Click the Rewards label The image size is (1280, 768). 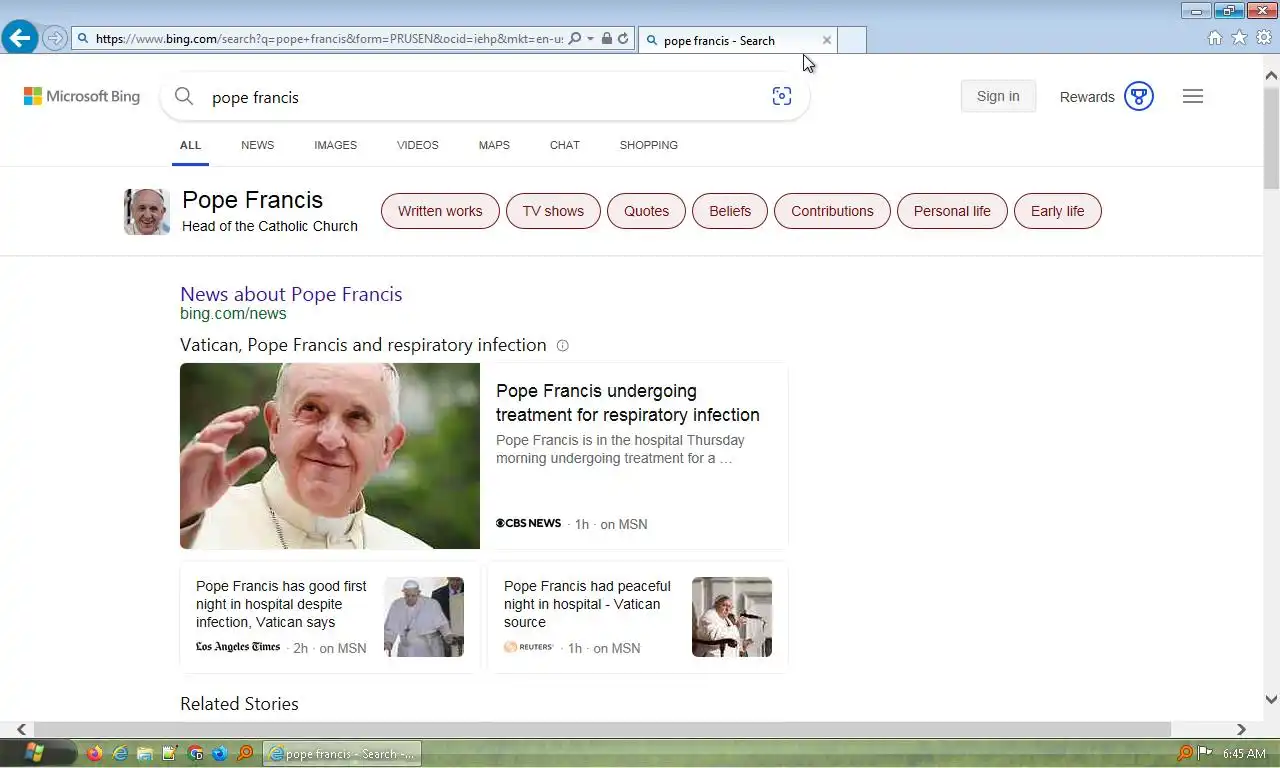1087,97
